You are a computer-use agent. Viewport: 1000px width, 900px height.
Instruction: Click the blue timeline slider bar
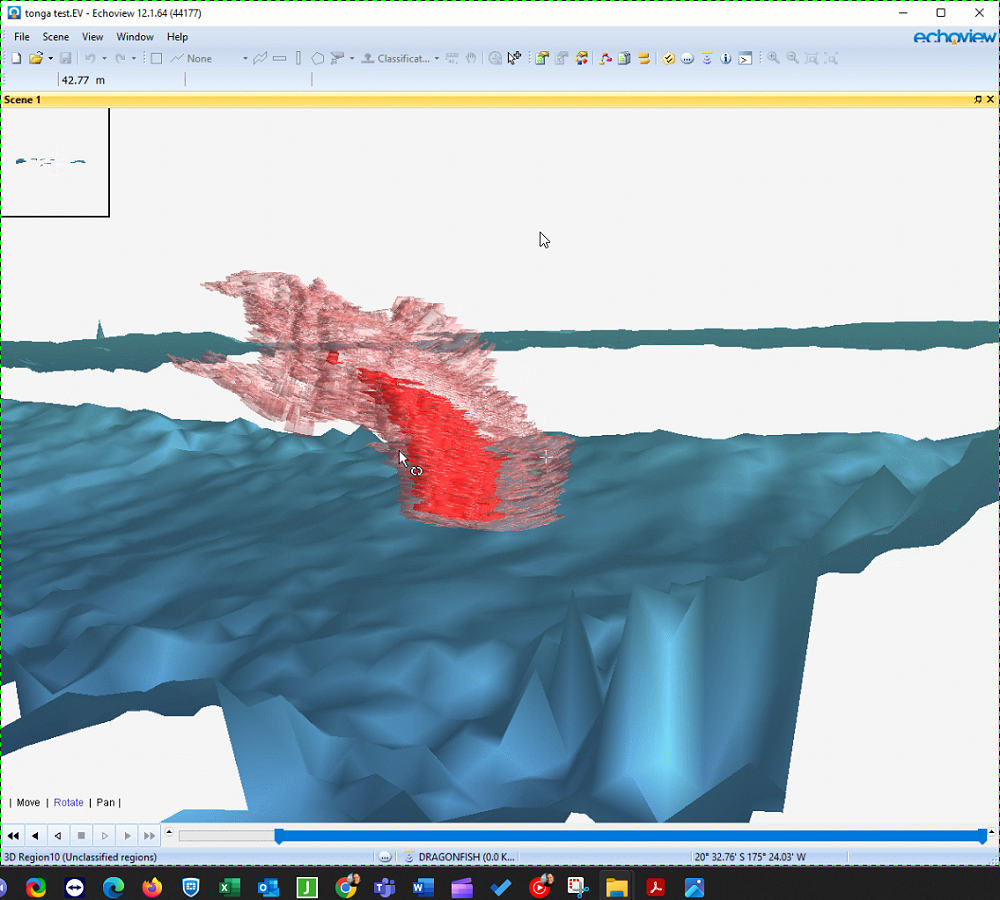[x=630, y=835]
